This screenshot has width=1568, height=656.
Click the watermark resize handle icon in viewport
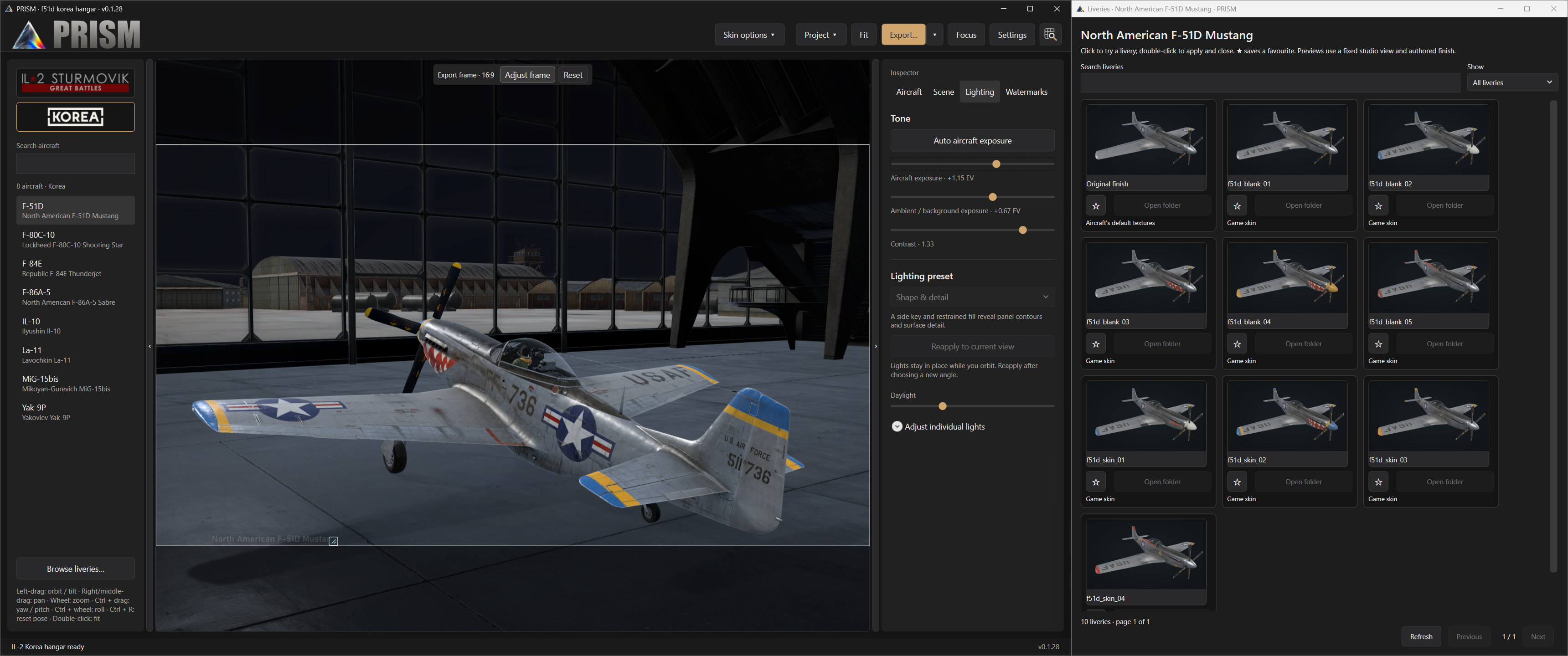coord(334,541)
